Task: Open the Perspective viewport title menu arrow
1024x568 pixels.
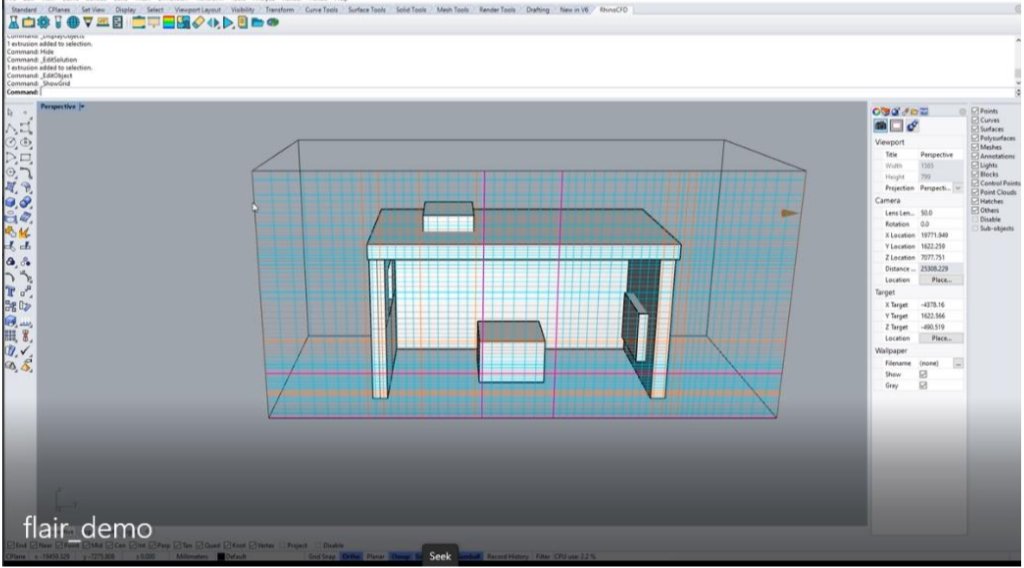Action: click(82, 106)
